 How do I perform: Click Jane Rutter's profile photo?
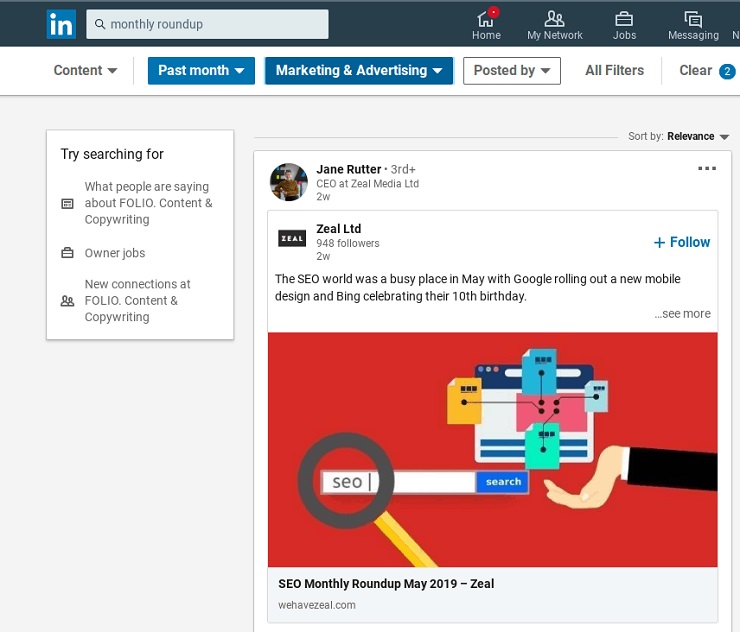(289, 182)
